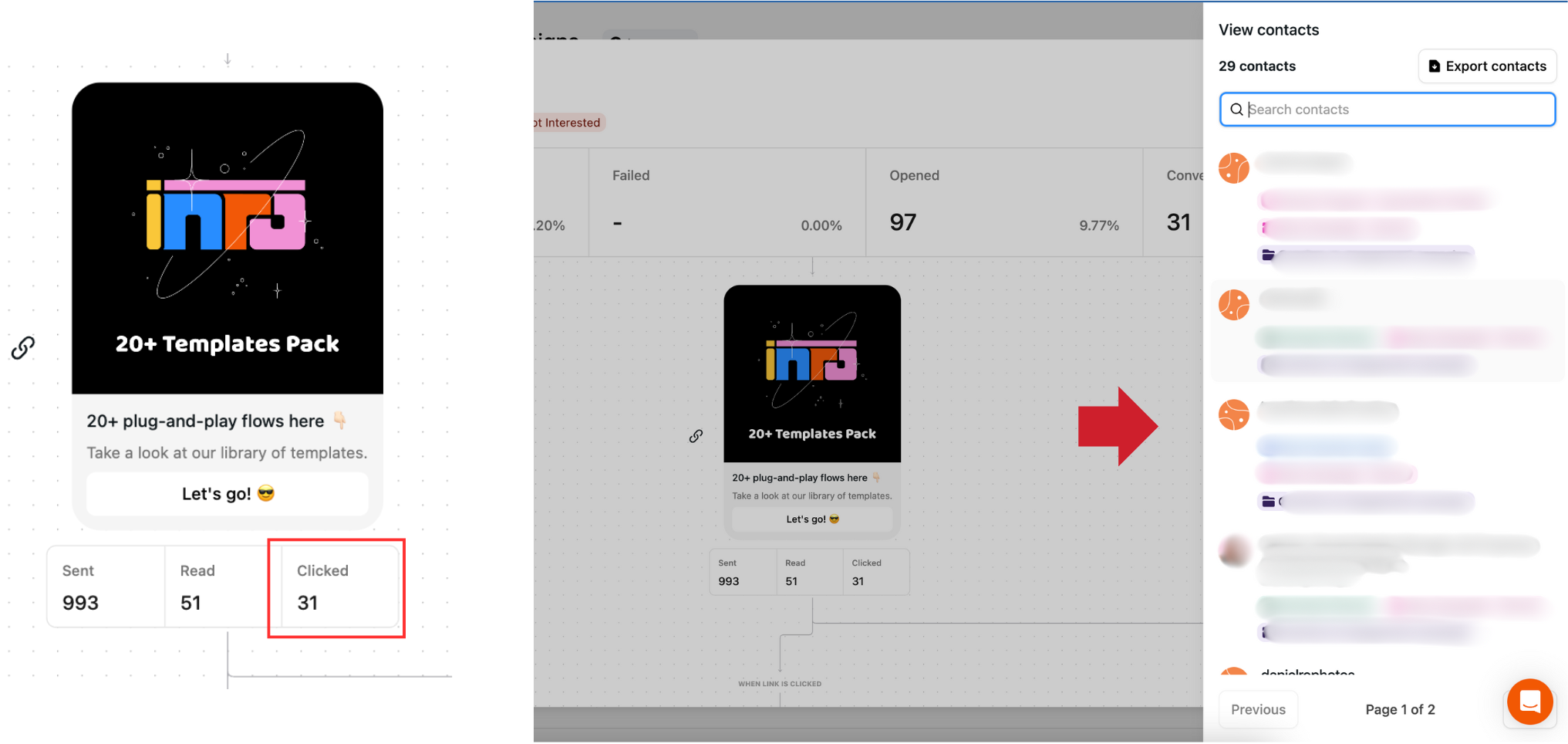Click the Failed metric tile
The height and width of the screenshot is (744, 1568).
coord(727,202)
